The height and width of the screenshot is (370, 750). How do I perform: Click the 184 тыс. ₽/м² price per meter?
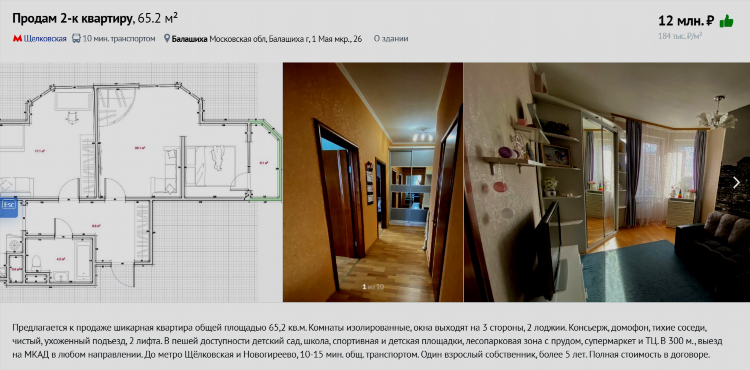point(680,36)
